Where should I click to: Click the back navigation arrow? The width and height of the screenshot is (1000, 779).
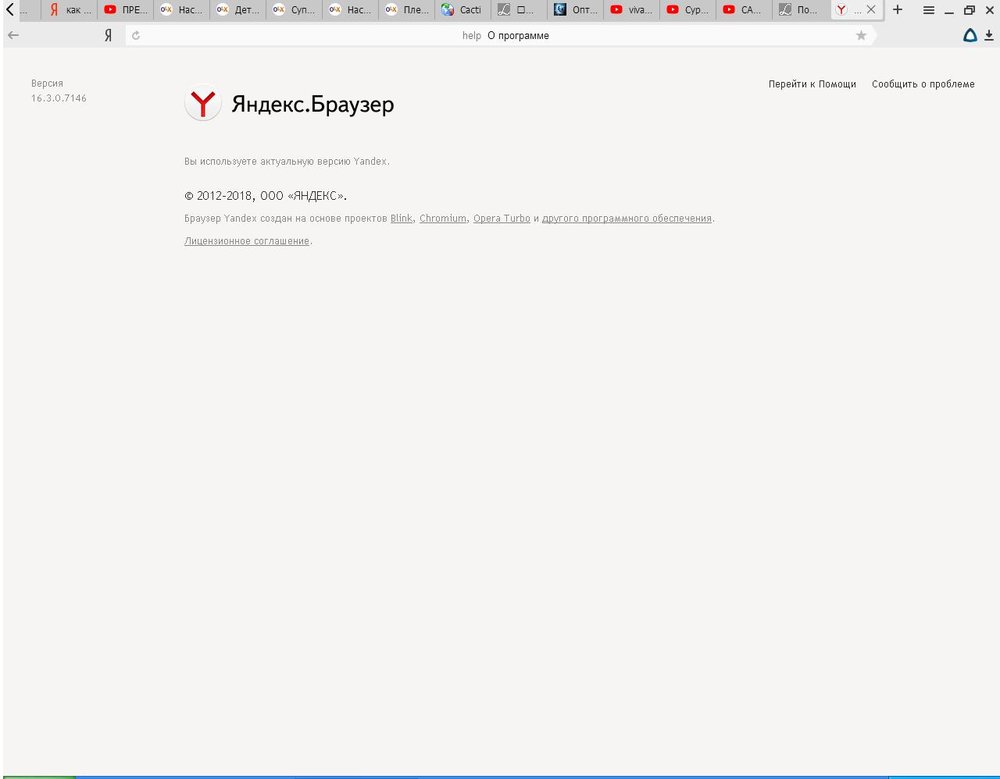tap(13, 35)
